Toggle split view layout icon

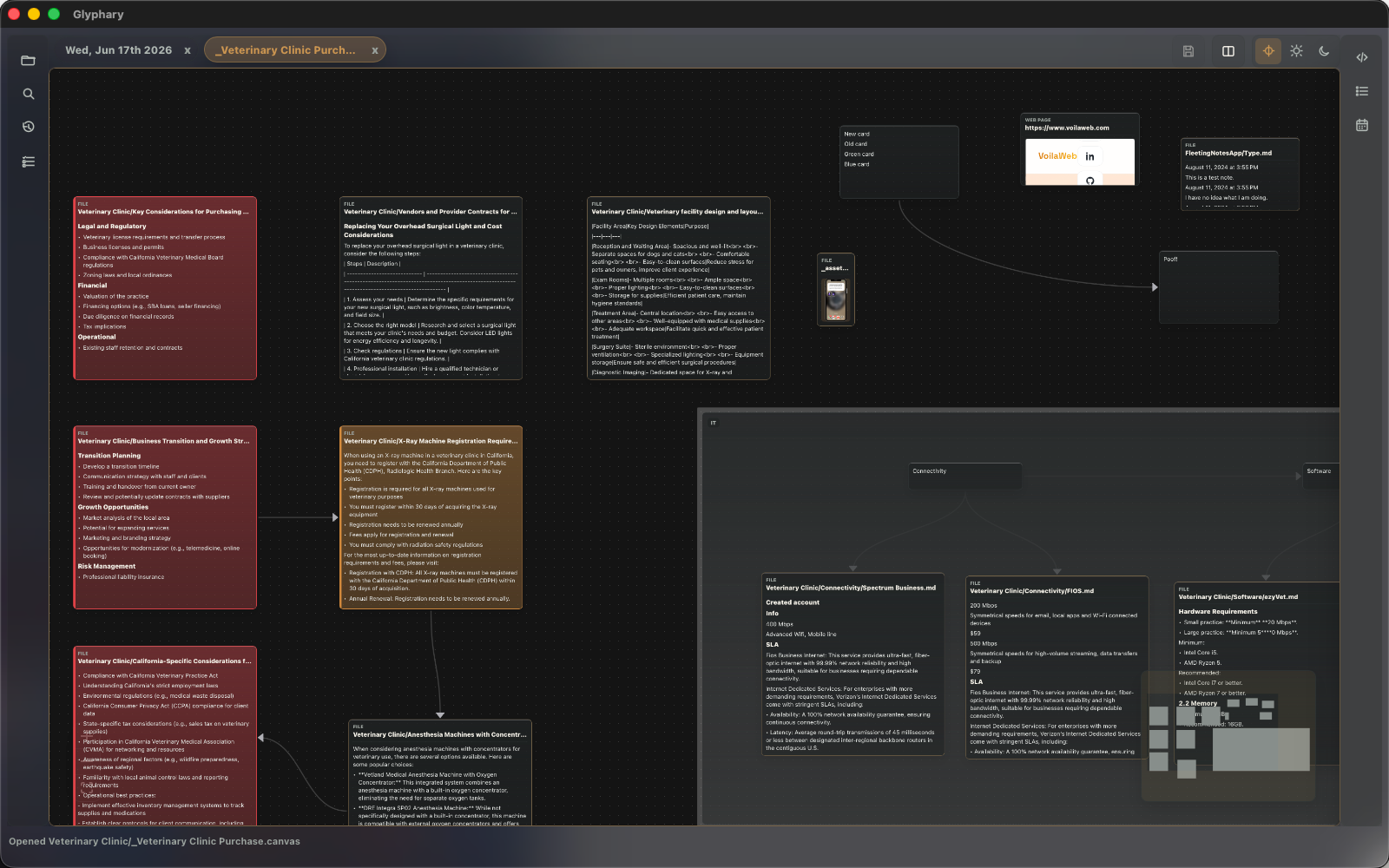[1228, 51]
